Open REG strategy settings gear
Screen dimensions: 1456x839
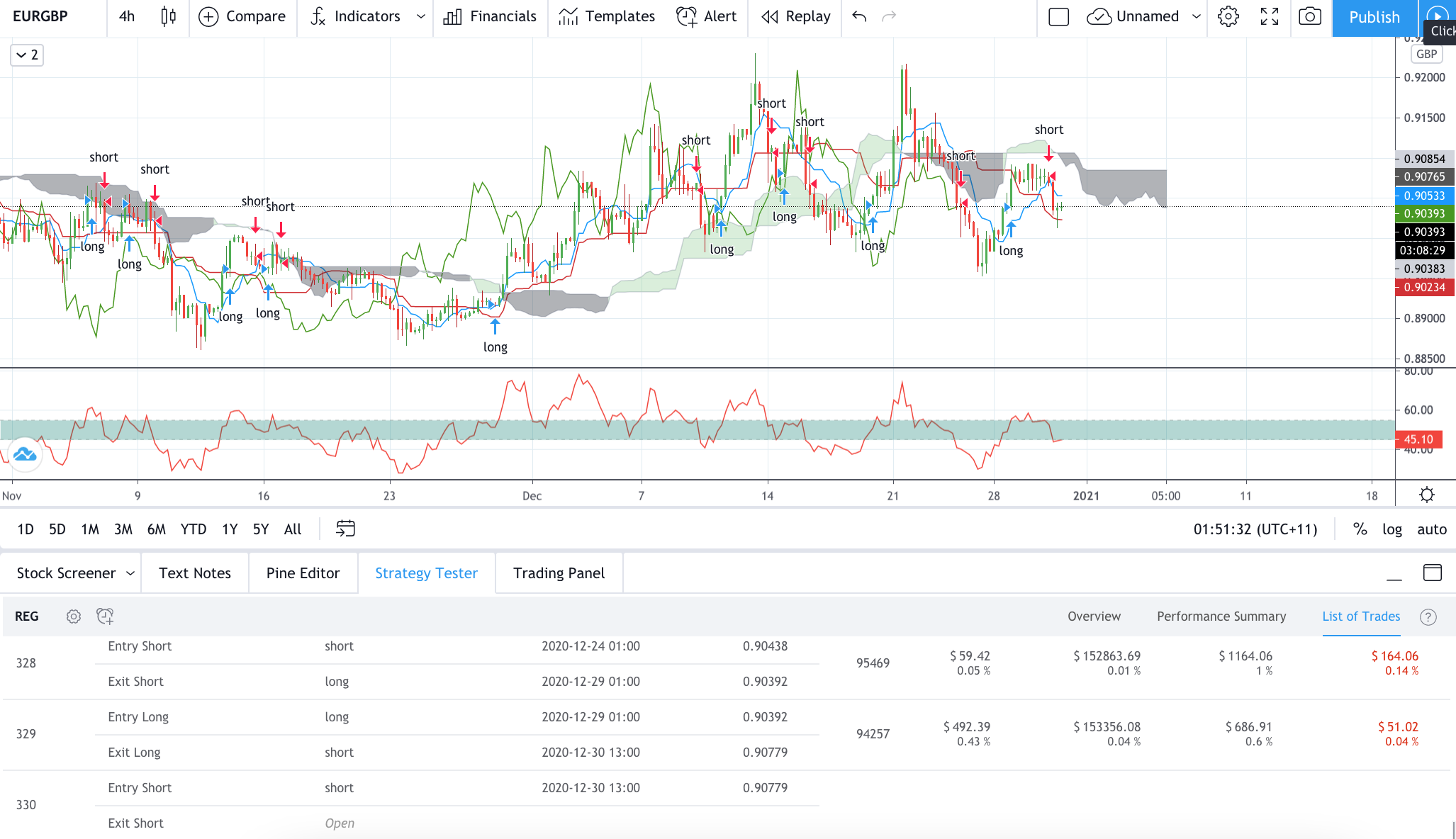point(74,616)
